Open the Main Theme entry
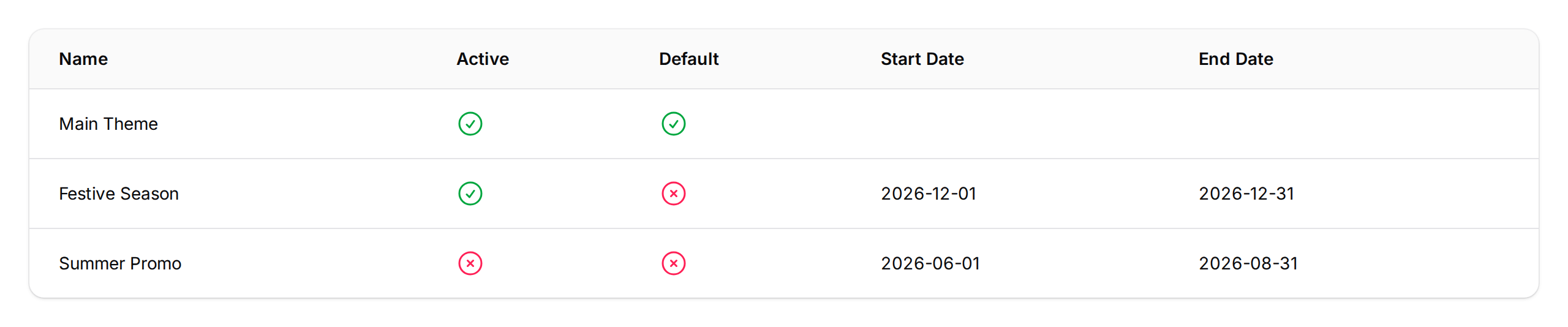The height and width of the screenshot is (327, 1568). (x=108, y=124)
